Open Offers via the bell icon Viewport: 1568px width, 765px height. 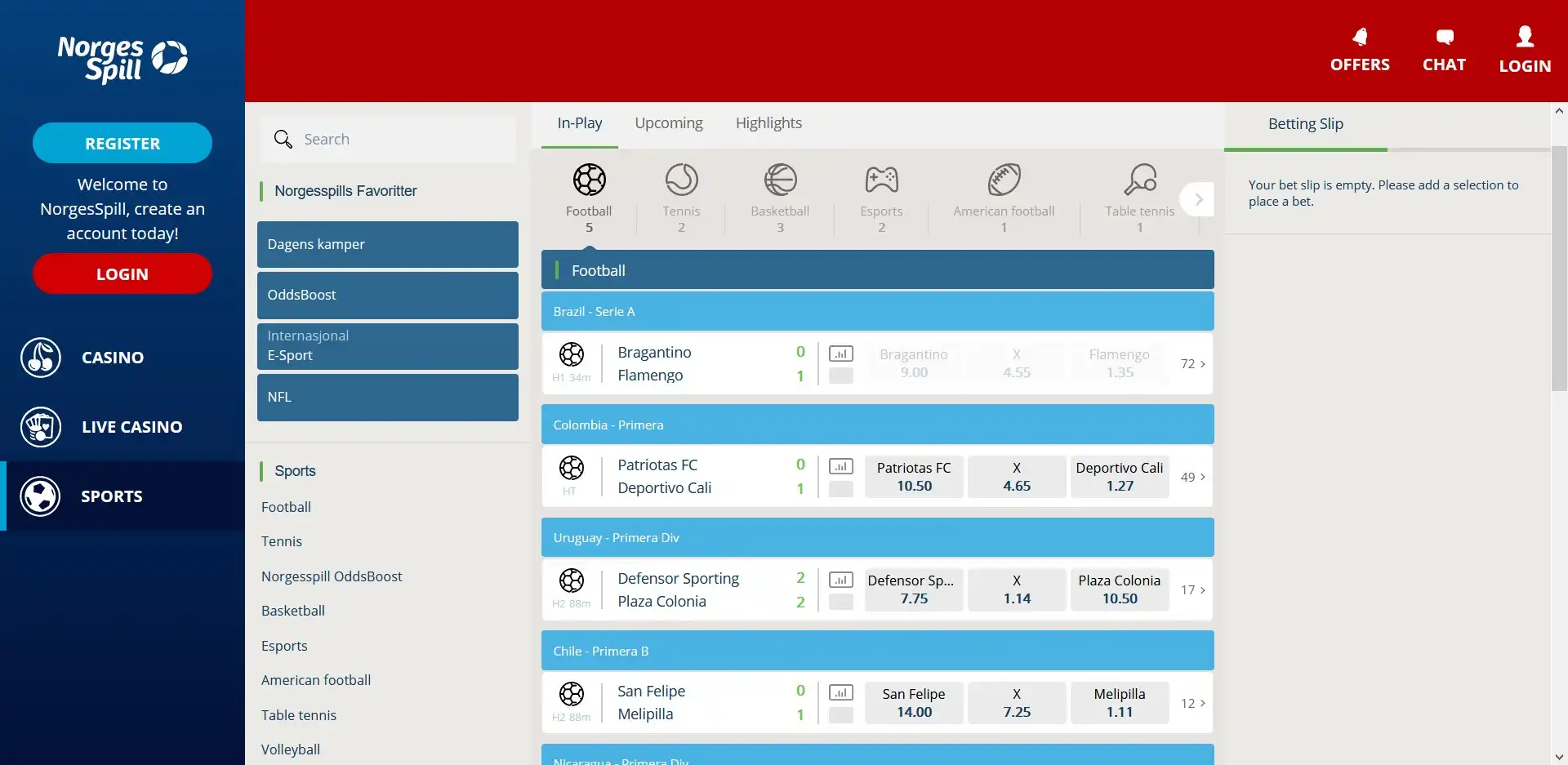coord(1360,38)
